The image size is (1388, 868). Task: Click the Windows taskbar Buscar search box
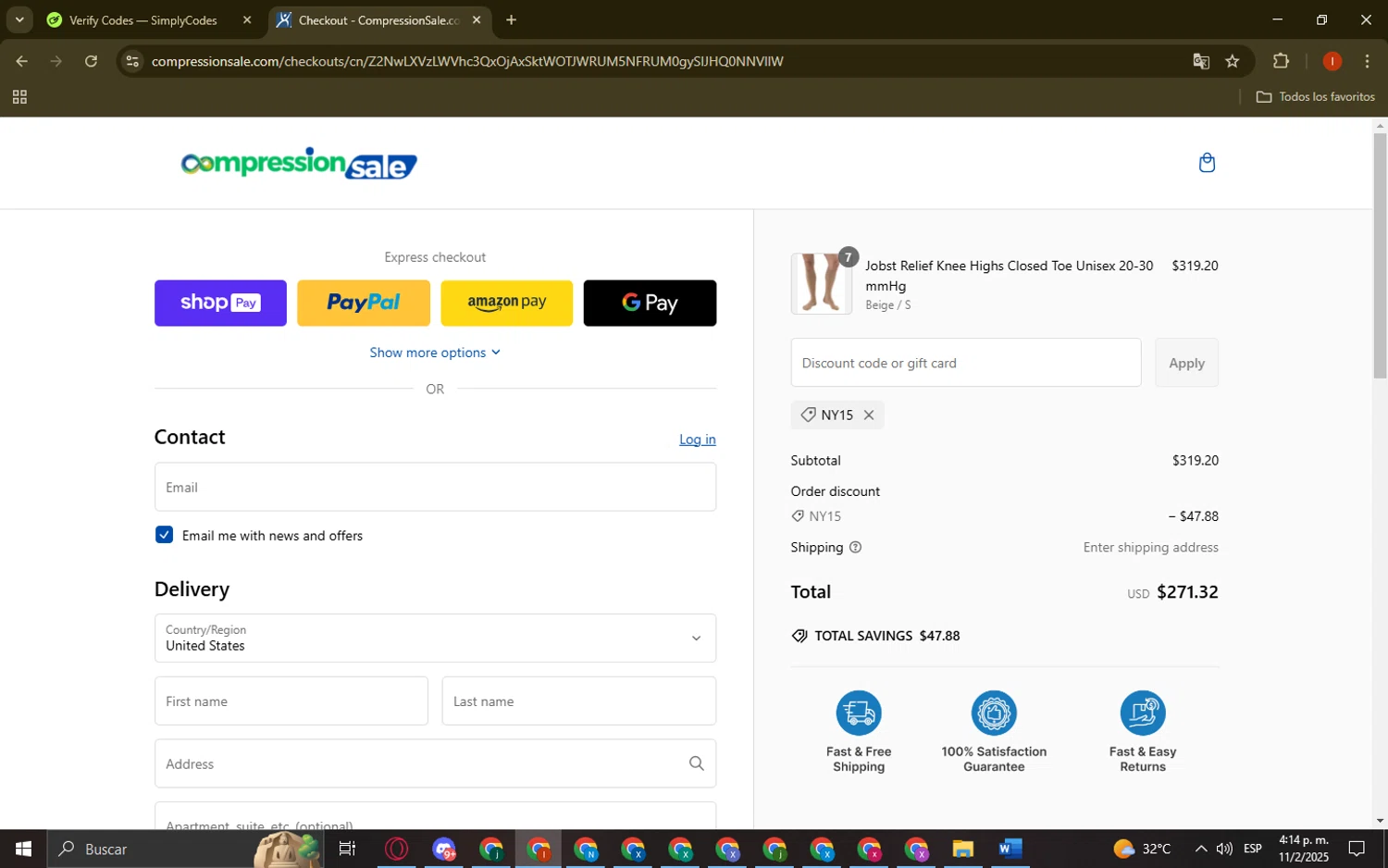185,849
